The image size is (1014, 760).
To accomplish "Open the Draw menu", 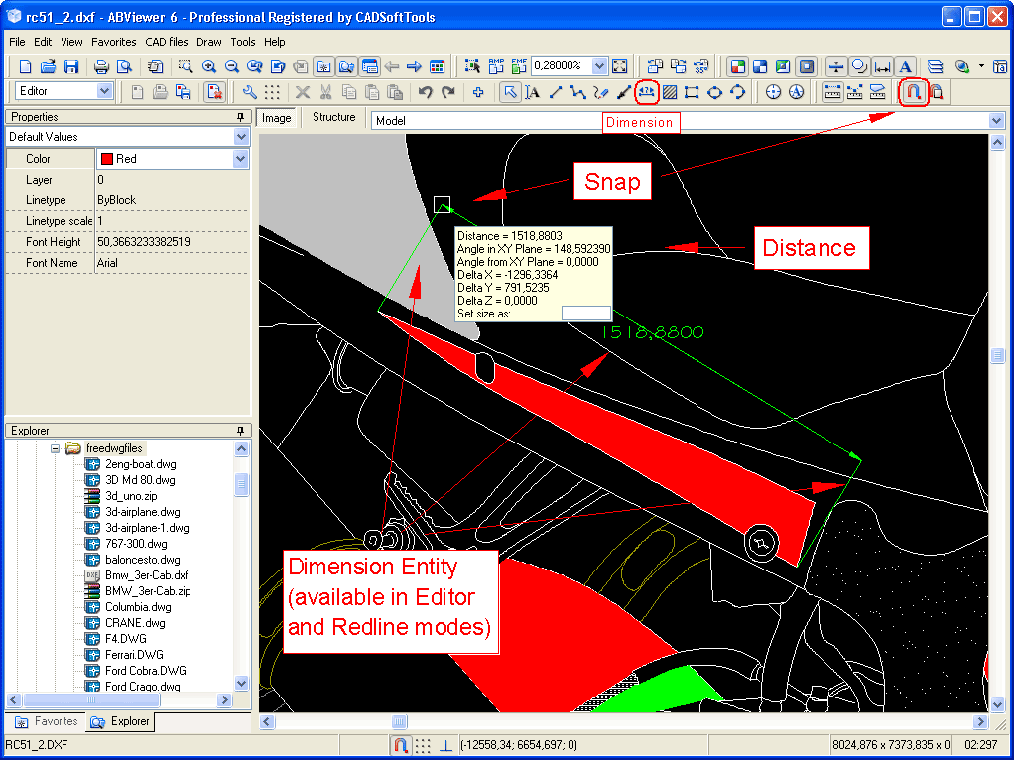I will pos(209,42).
